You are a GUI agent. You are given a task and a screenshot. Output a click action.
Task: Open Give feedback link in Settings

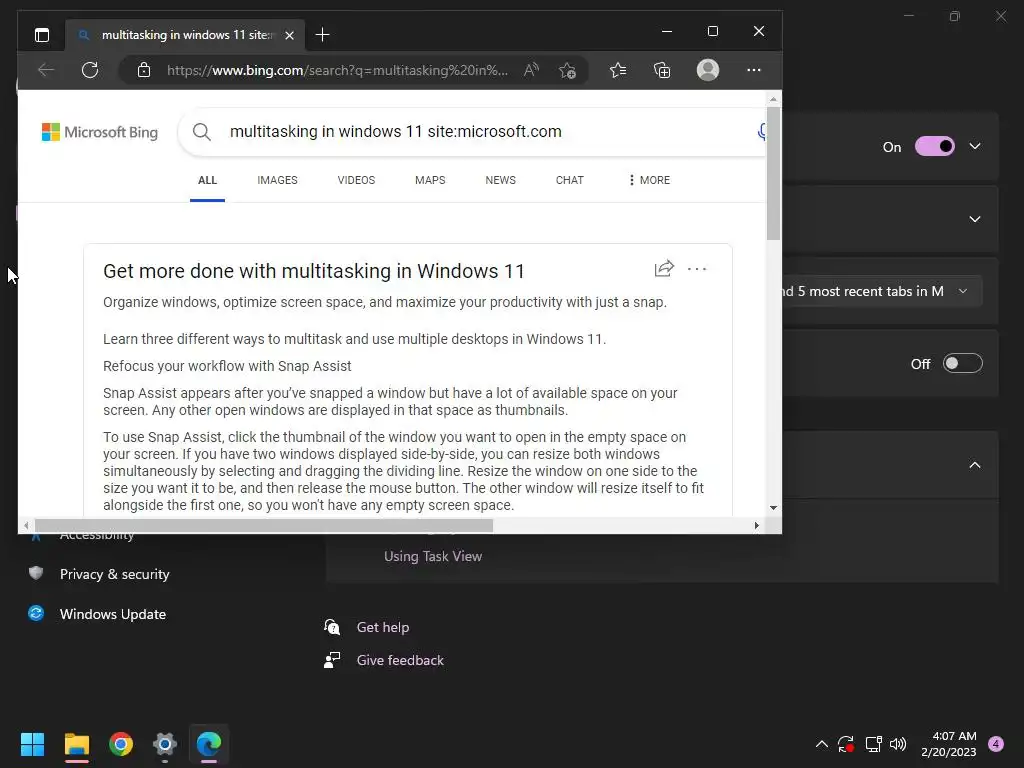pyautogui.click(x=400, y=660)
